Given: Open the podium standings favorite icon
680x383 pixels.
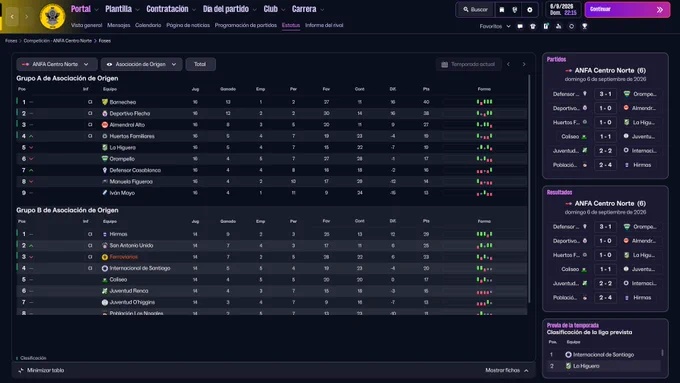Looking at the screenshot, I should click(x=559, y=26).
